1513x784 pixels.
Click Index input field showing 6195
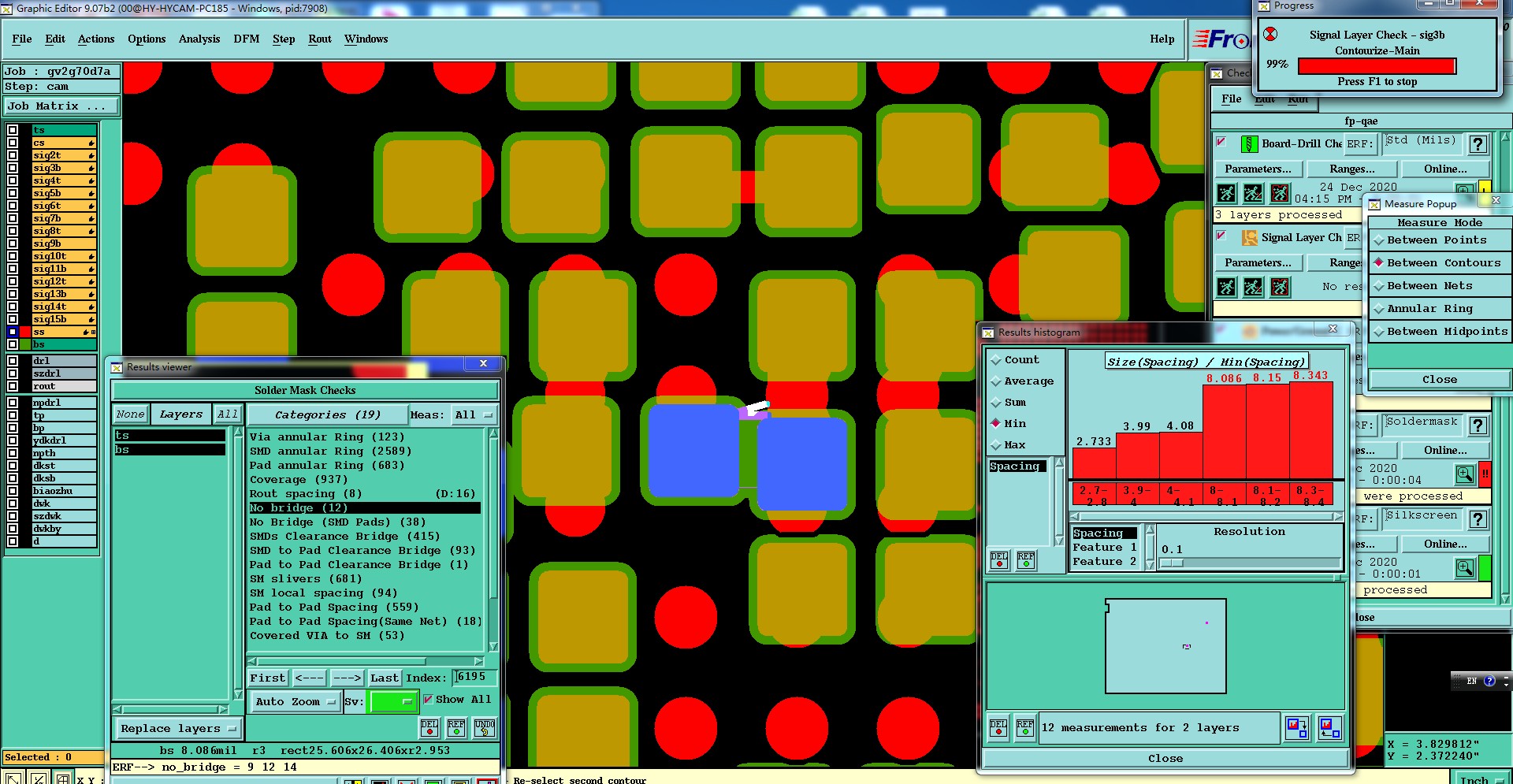coord(475,677)
